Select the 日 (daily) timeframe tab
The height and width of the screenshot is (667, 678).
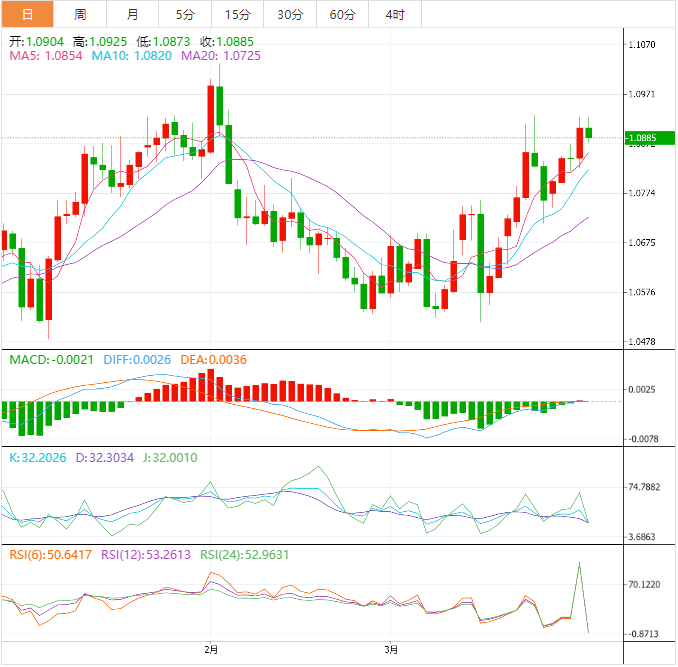tap(27, 14)
